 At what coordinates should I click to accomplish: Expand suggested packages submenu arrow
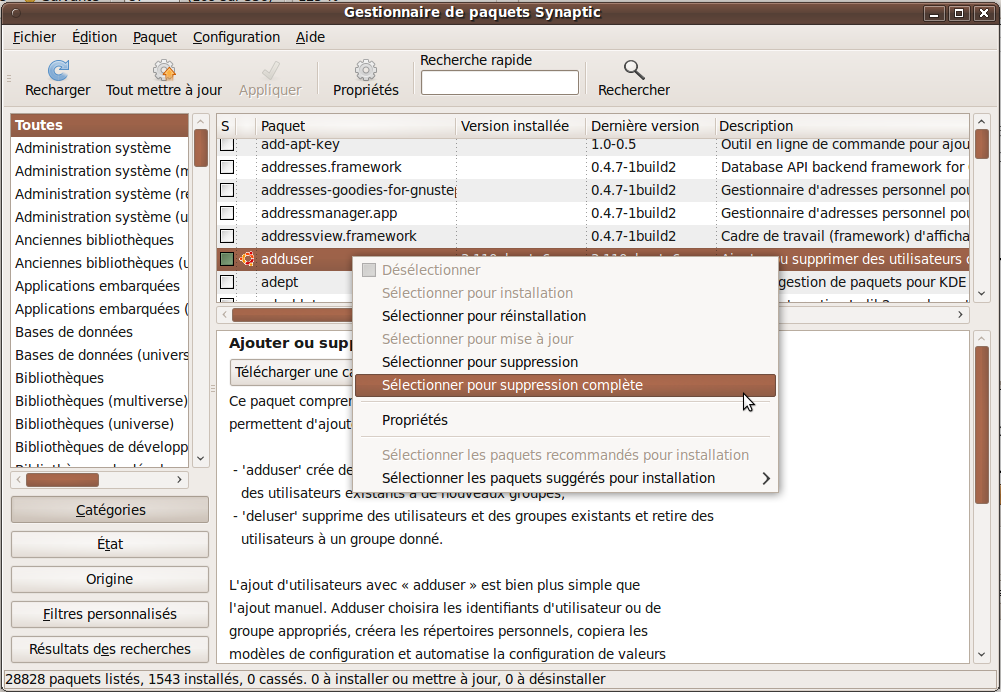pos(766,478)
